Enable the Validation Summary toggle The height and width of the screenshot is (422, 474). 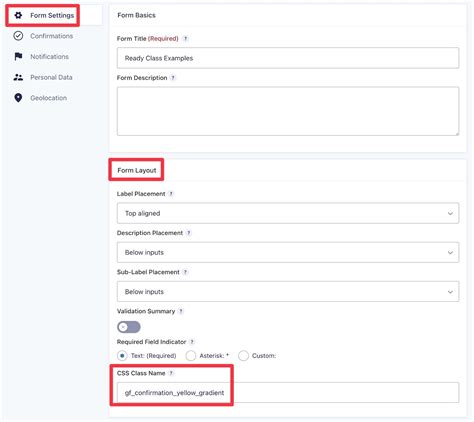coord(129,327)
